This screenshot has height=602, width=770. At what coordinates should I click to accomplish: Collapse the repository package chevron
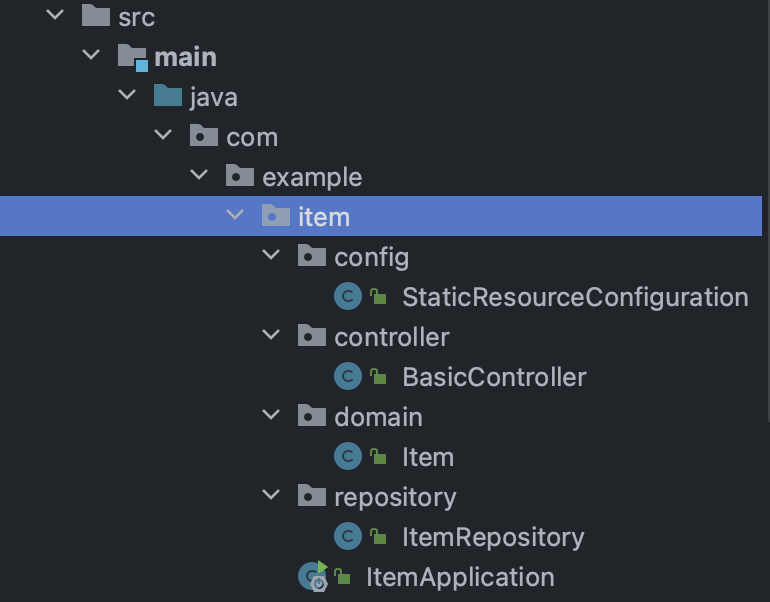pyautogui.click(x=271, y=494)
